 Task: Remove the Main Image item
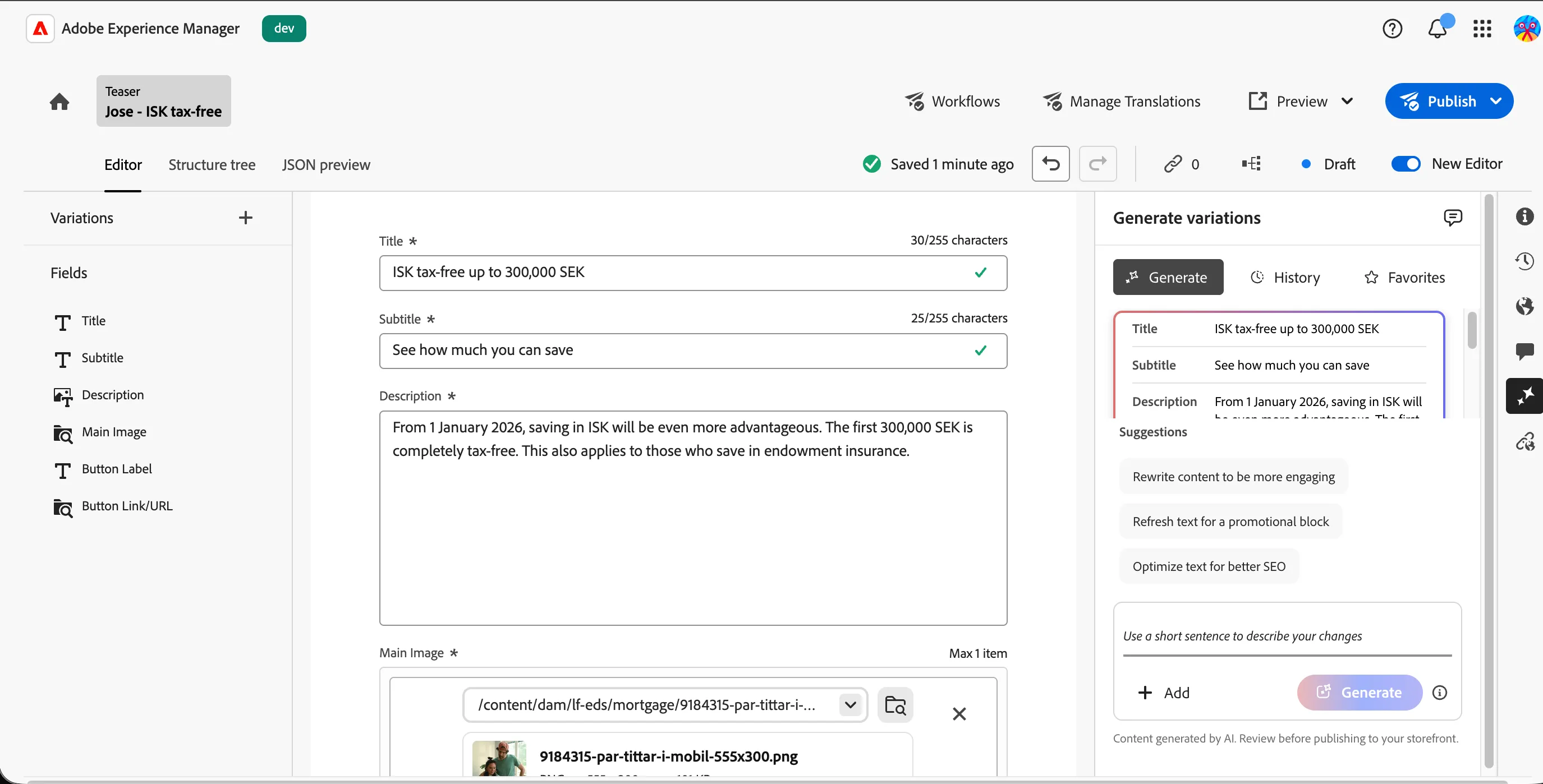tap(959, 713)
